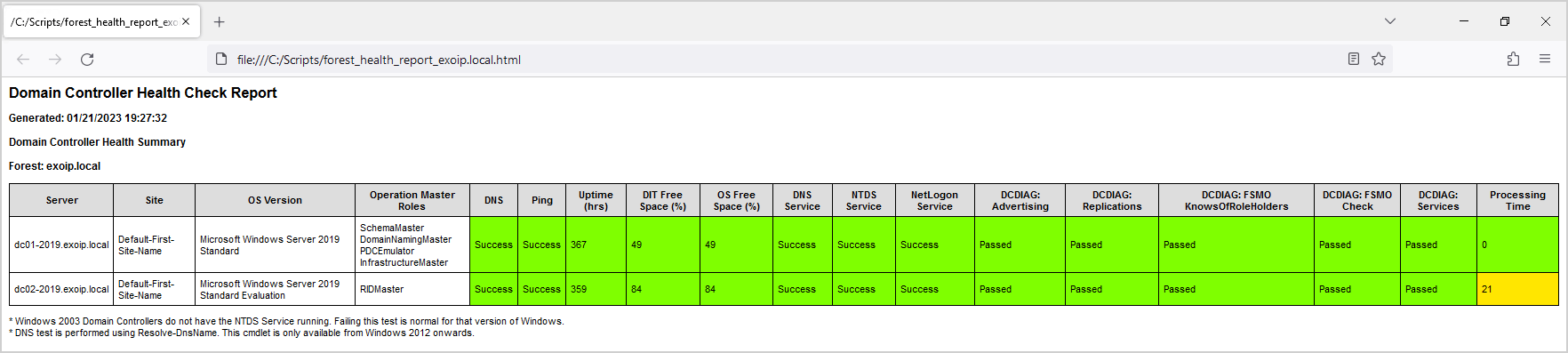Click the RIDMaster role cell
This screenshot has width=1568, height=353.
[x=412, y=289]
